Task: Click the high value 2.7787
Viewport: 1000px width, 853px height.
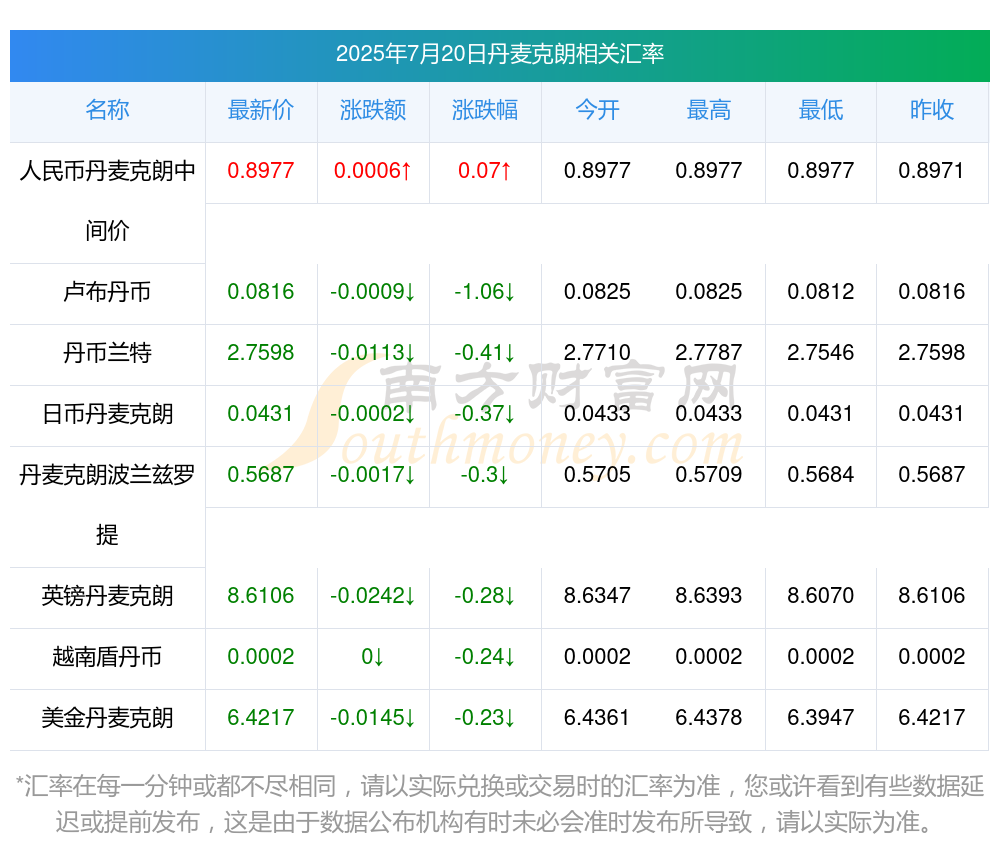Action: (x=709, y=353)
